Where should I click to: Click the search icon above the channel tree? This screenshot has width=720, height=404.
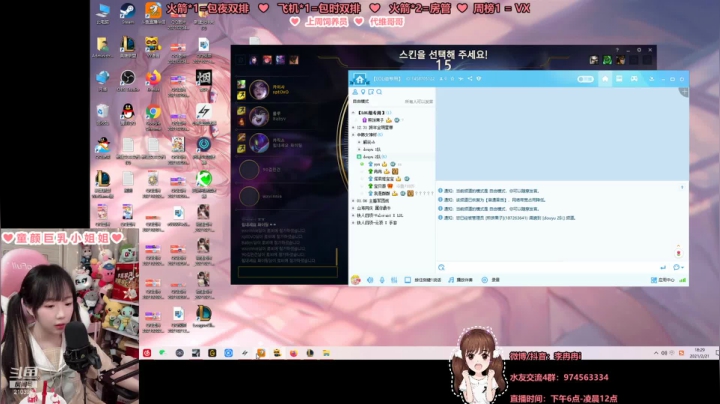click(x=379, y=92)
